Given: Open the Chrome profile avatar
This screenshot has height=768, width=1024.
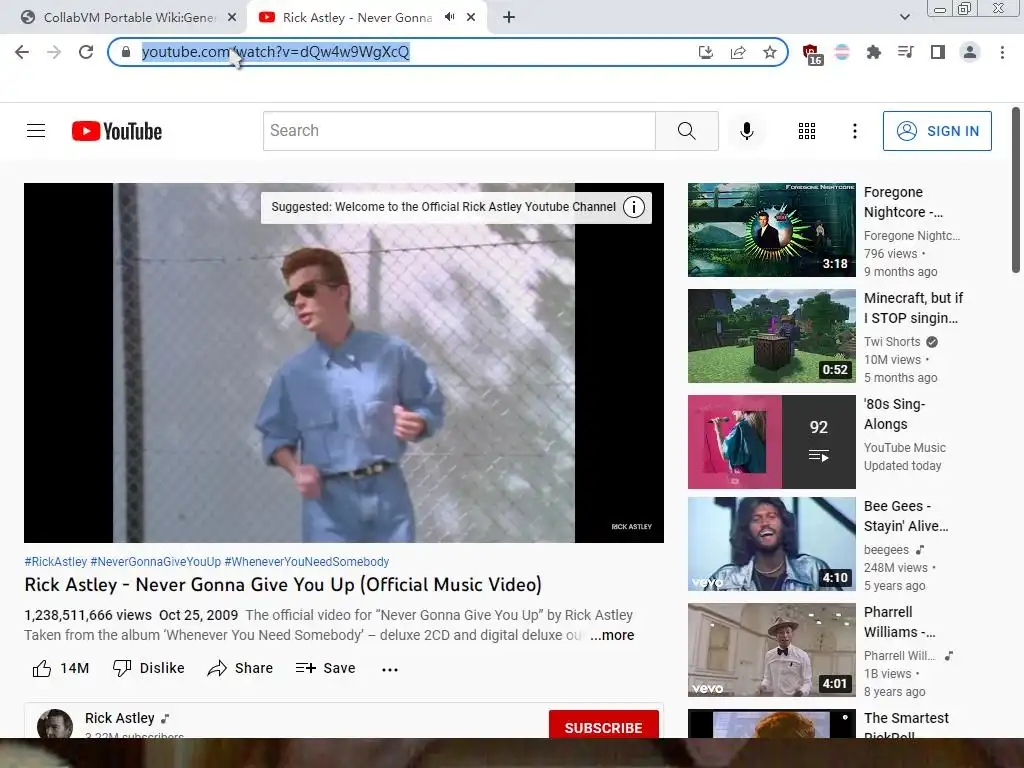Looking at the screenshot, I should point(970,52).
